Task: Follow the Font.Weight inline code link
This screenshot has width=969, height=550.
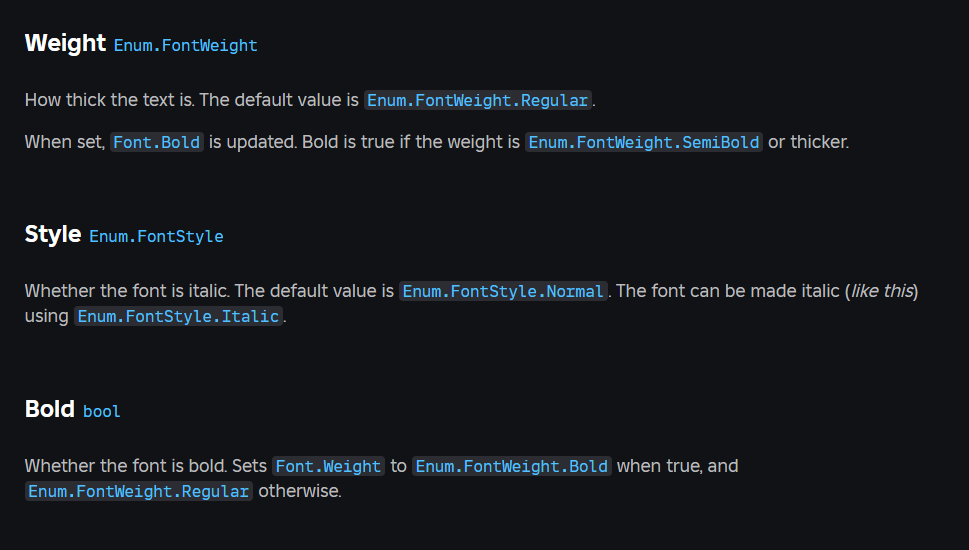Action: pos(328,466)
